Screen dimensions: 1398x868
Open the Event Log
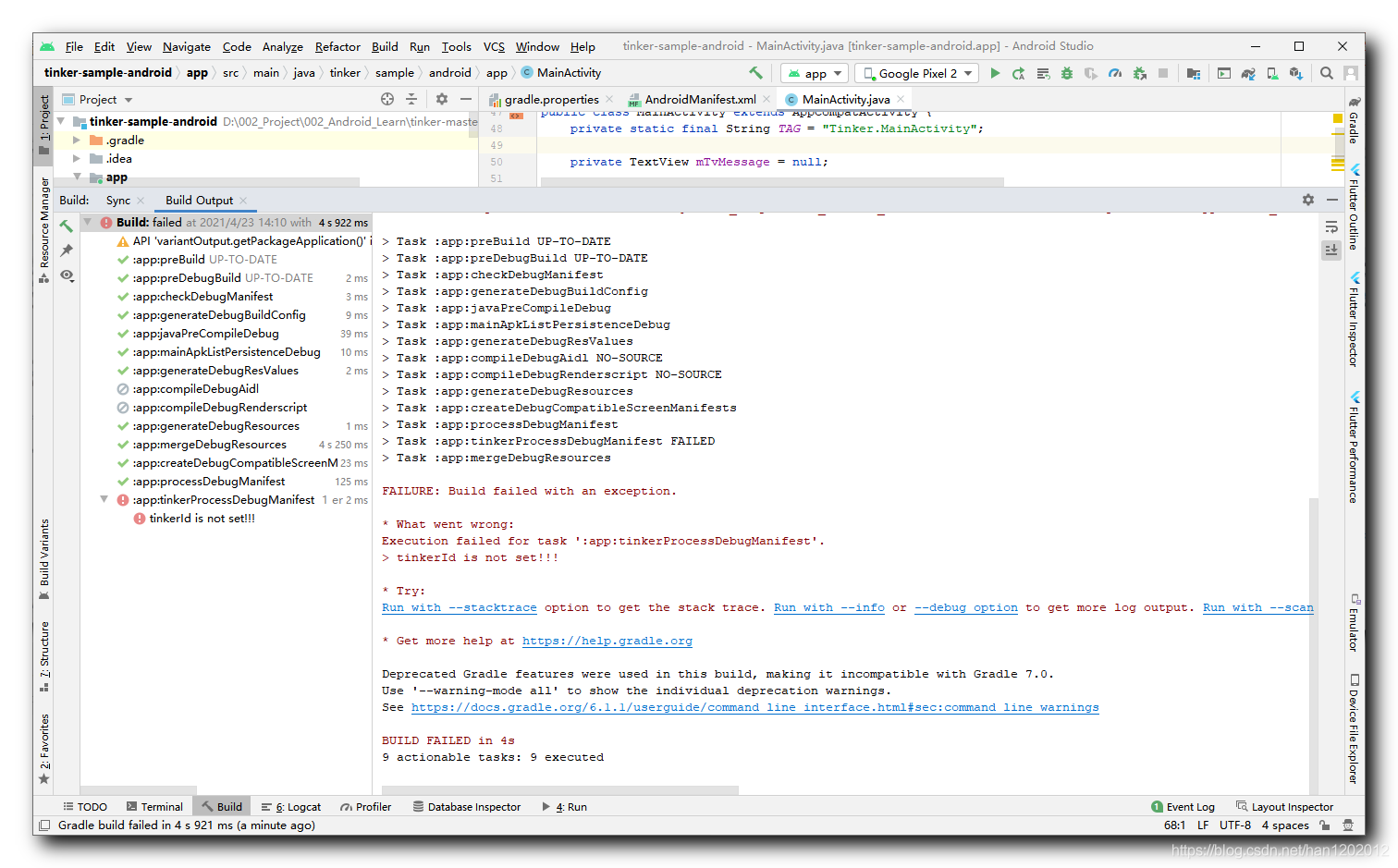pos(1183,807)
